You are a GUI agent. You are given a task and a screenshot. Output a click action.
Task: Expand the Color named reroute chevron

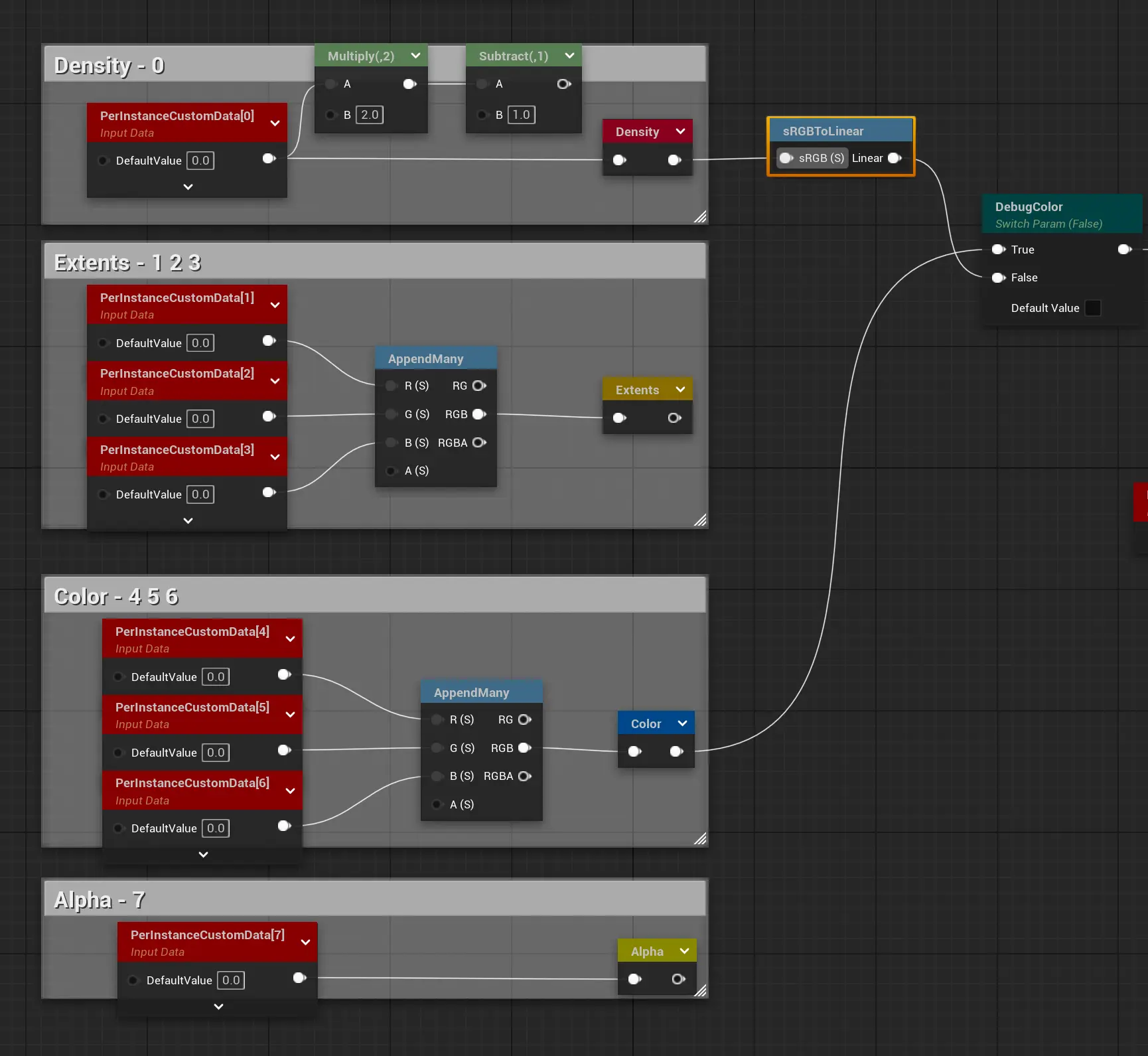pyautogui.click(x=682, y=723)
